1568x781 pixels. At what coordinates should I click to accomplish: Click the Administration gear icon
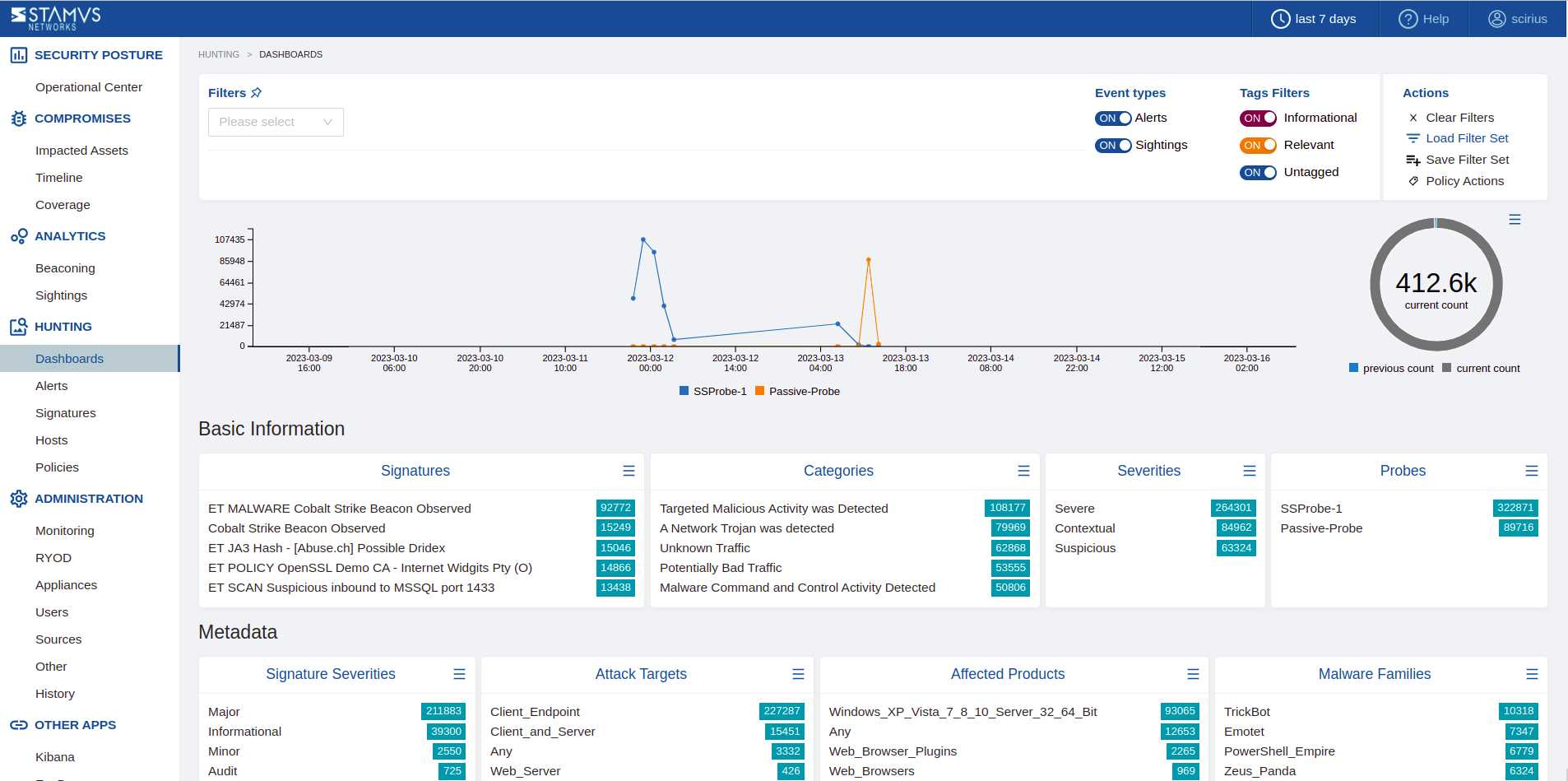coord(19,499)
